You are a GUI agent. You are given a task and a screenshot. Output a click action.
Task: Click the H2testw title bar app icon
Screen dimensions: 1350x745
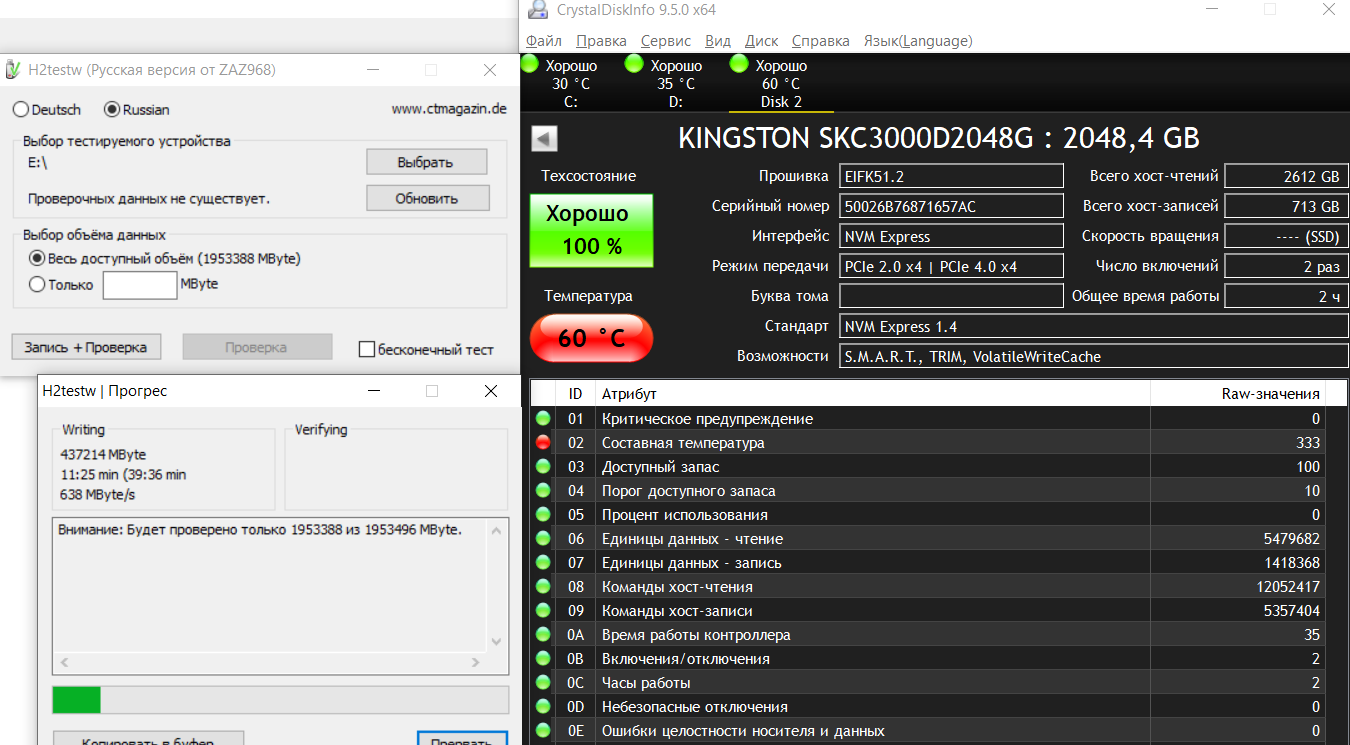pos(12,70)
